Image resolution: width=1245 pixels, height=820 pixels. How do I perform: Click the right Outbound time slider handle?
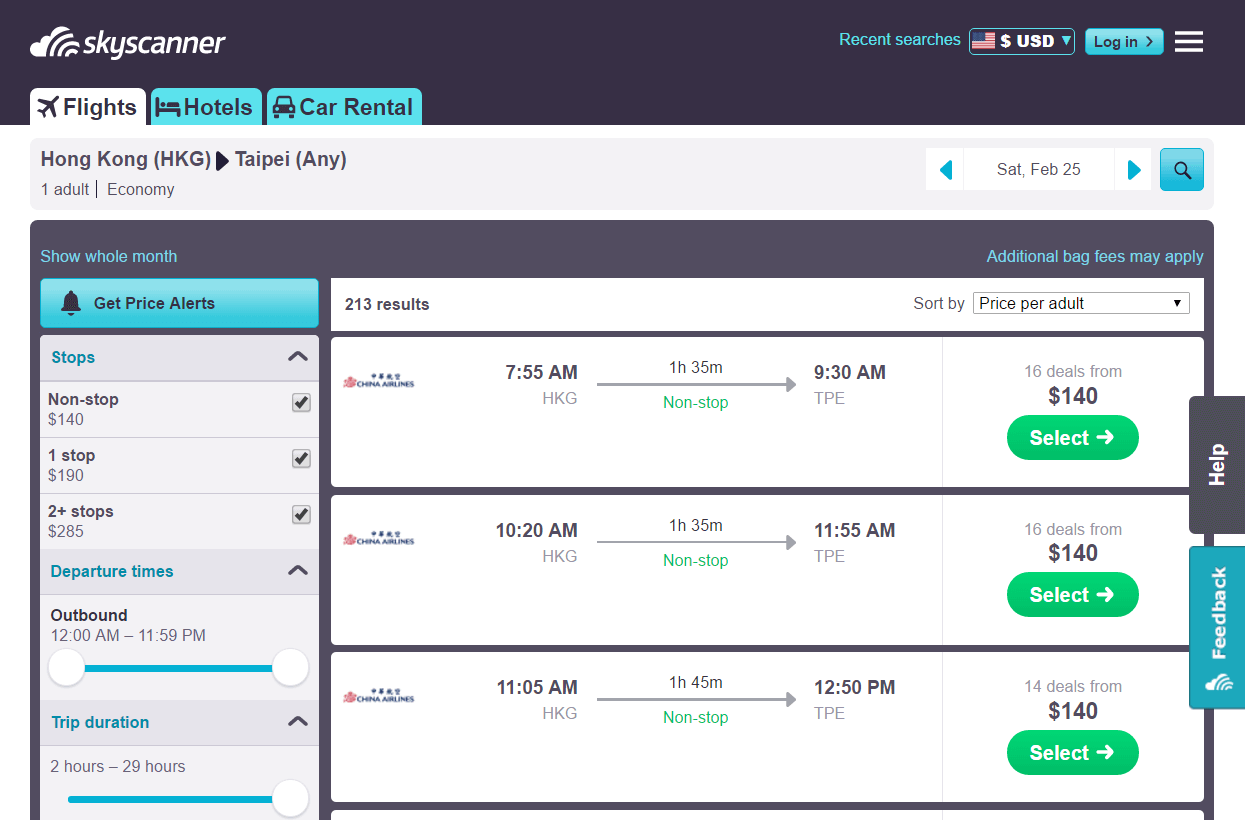pyautogui.click(x=290, y=667)
